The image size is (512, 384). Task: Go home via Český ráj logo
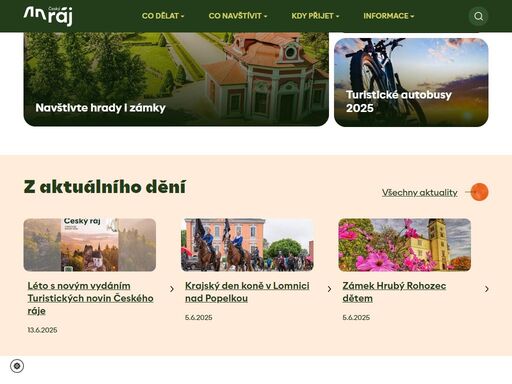point(48,16)
